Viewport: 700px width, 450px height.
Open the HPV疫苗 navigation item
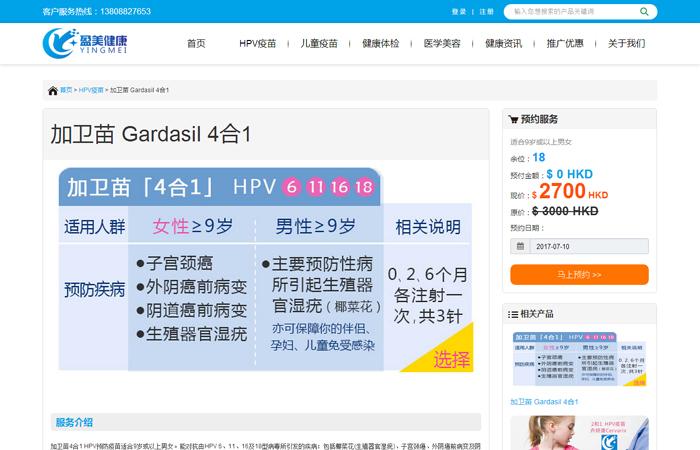[258, 43]
